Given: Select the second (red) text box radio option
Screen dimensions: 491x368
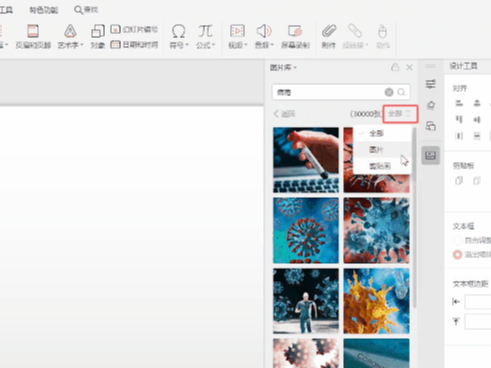Looking at the screenshot, I should tap(457, 255).
